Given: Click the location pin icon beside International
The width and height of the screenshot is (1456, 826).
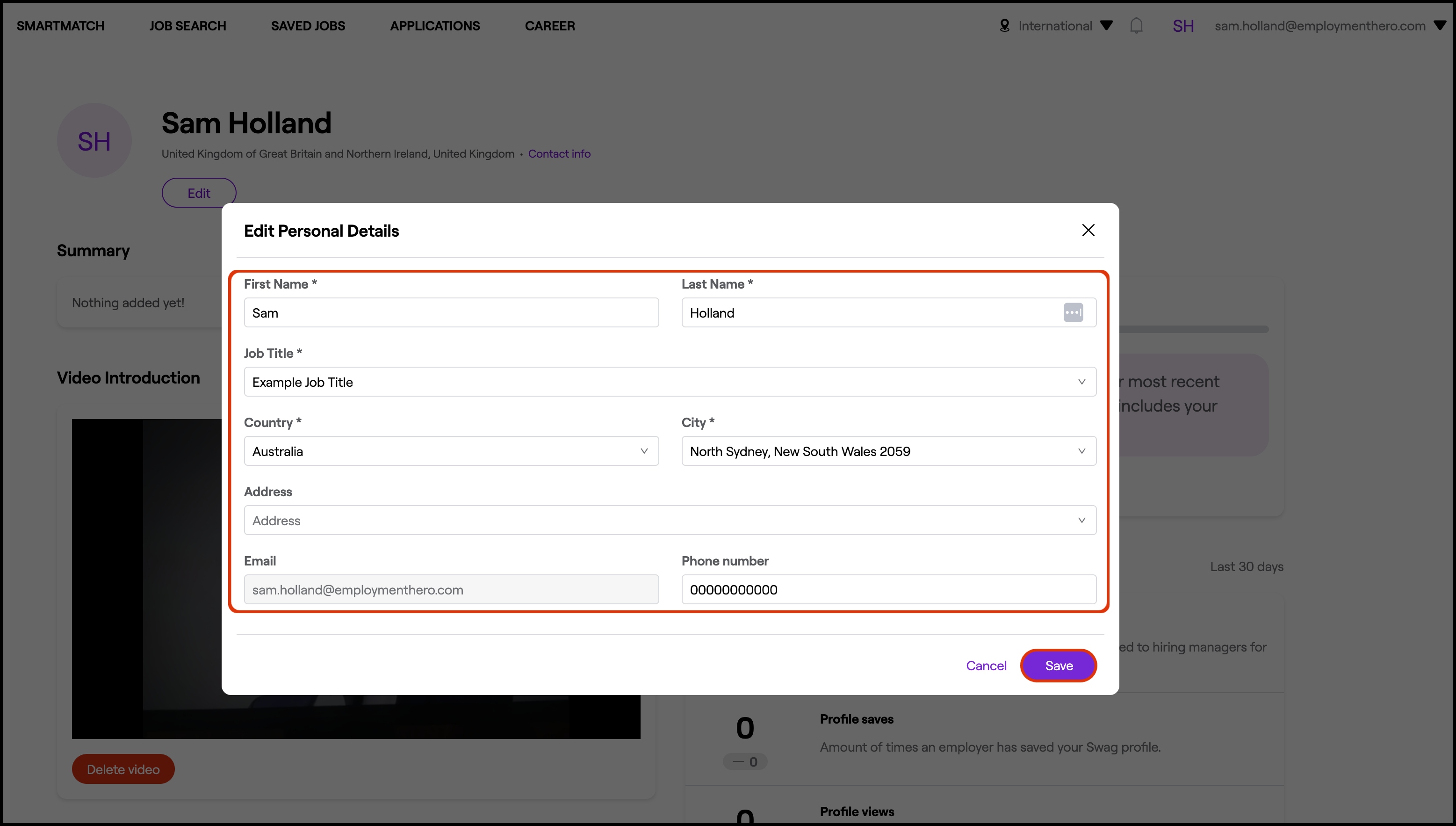Looking at the screenshot, I should 1004,26.
